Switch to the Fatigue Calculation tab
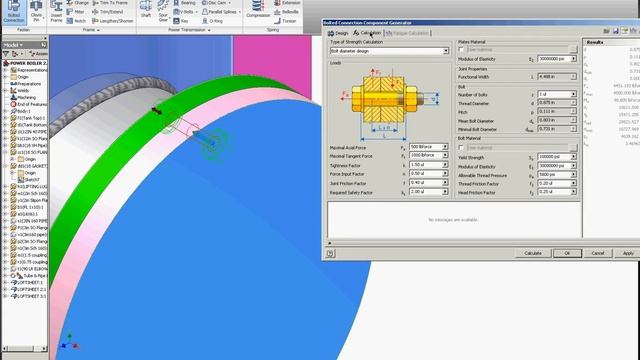This screenshot has width=640, height=360. (407, 33)
